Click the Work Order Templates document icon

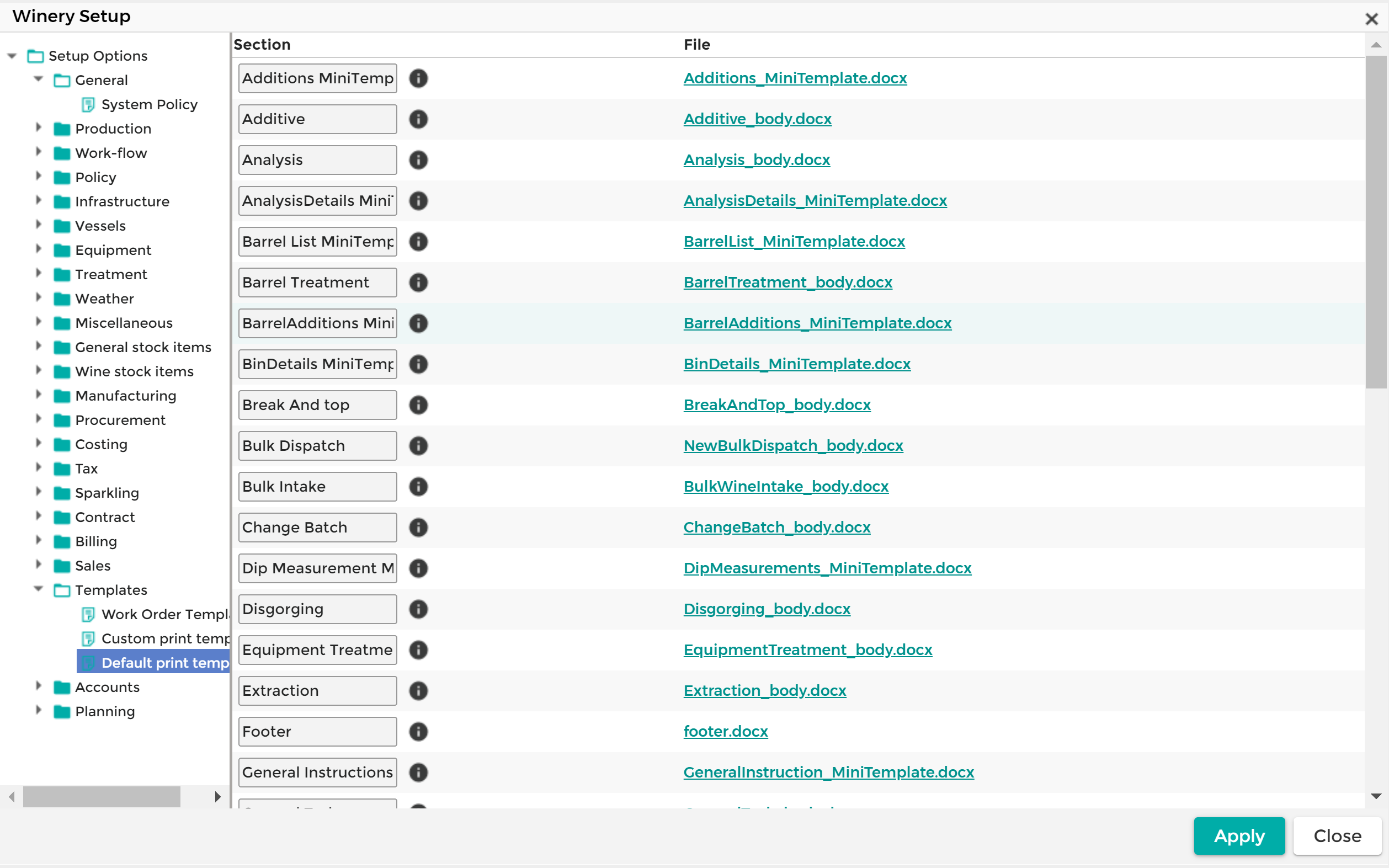(x=88, y=614)
